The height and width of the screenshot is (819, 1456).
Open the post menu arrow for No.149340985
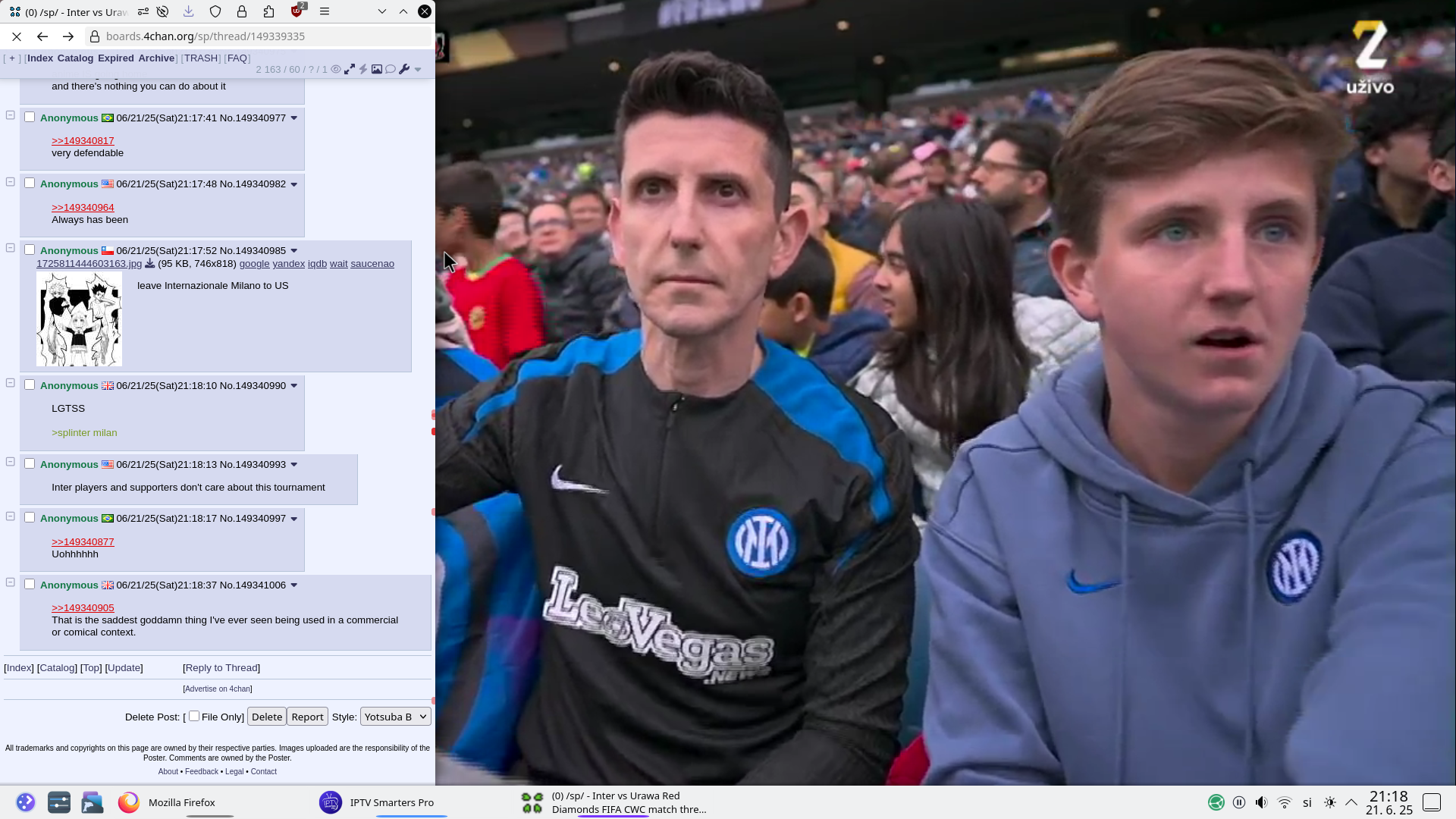[x=294, y=251]
